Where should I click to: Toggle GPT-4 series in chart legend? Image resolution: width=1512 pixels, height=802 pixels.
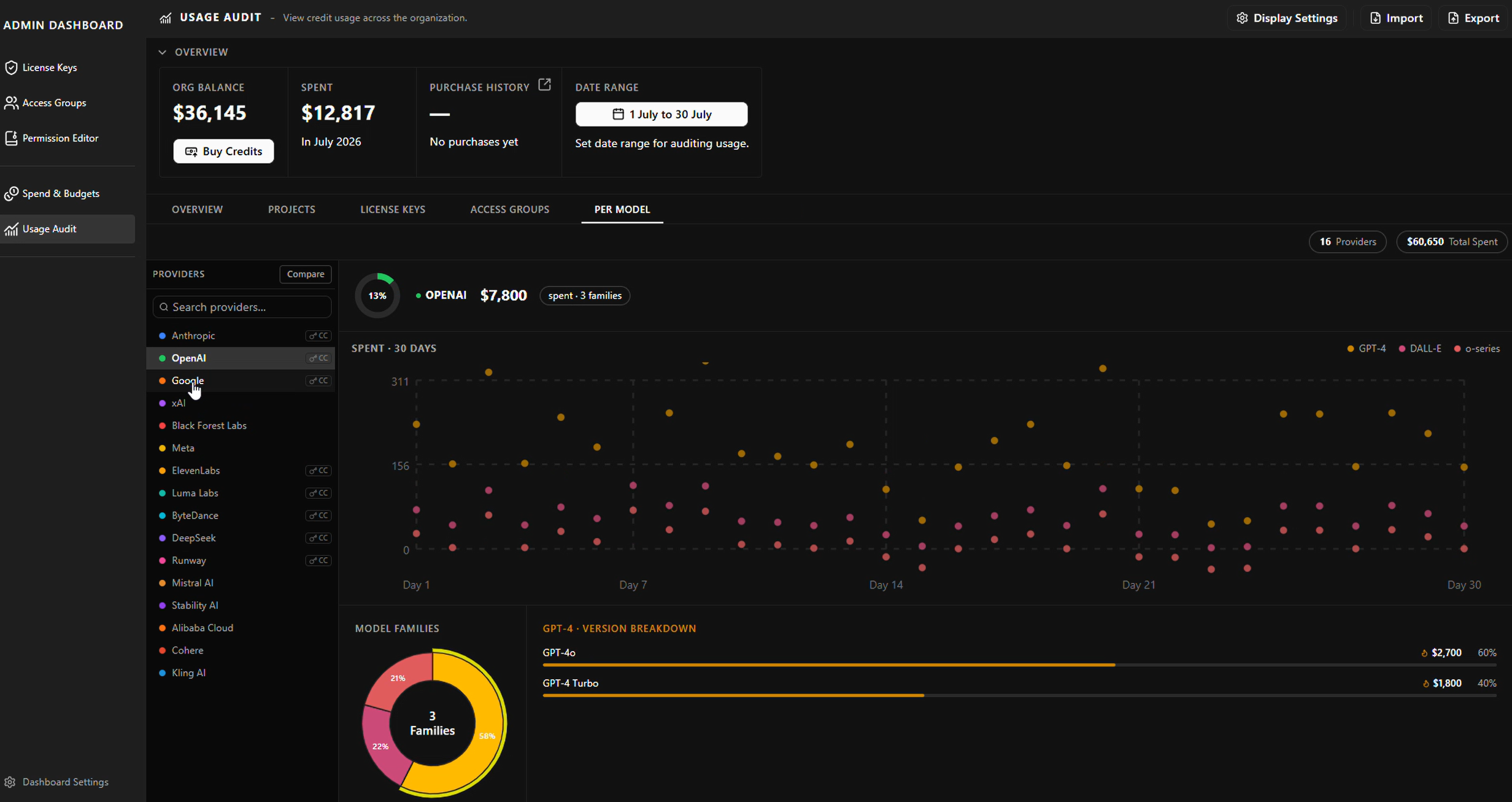click(1366, 349)
